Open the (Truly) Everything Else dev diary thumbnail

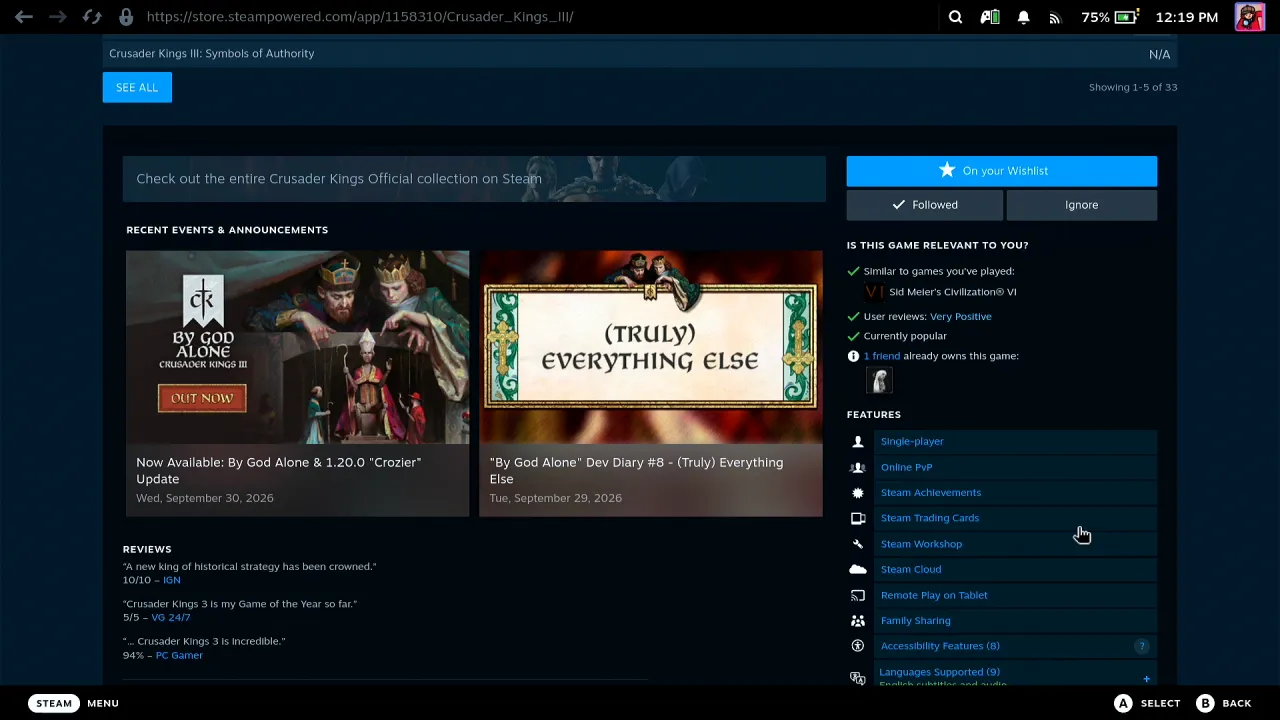[651, 347]
